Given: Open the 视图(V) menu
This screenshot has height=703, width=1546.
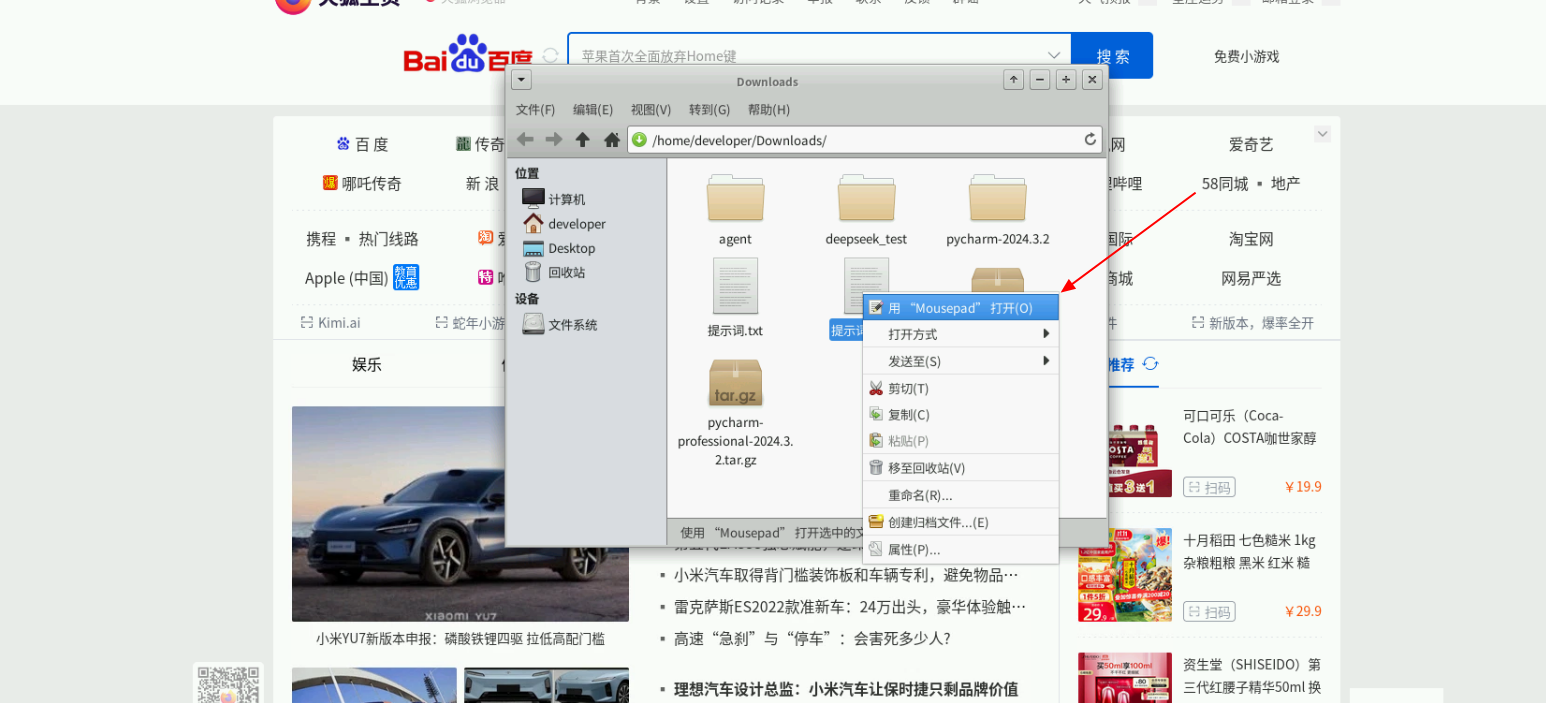Looking at the screenshot, I should pyautogui.click(x=651, y=109).
